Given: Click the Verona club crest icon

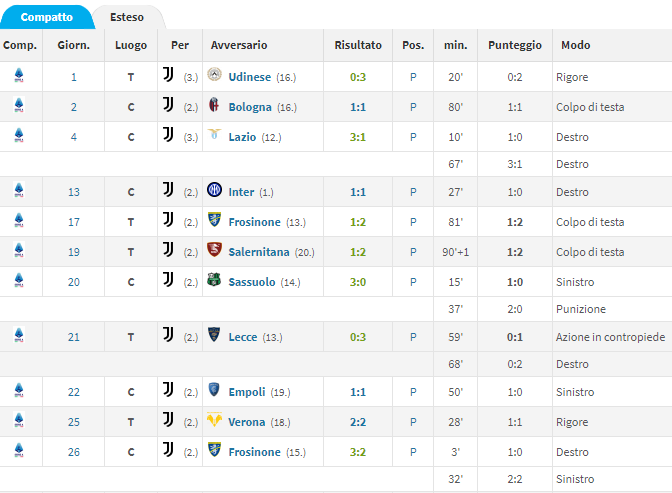Looking at the screenshot, I should 214,419.
